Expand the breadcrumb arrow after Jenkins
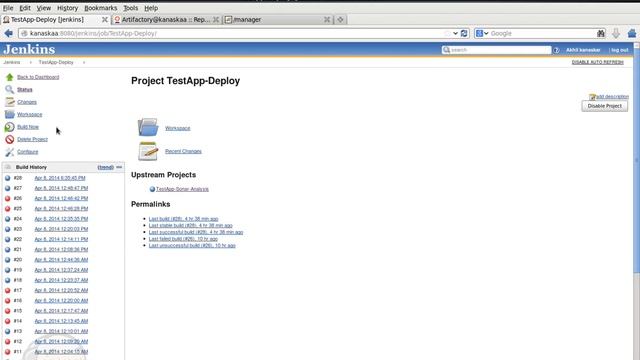This screenshot has width=640, height=360. [31, 62]
